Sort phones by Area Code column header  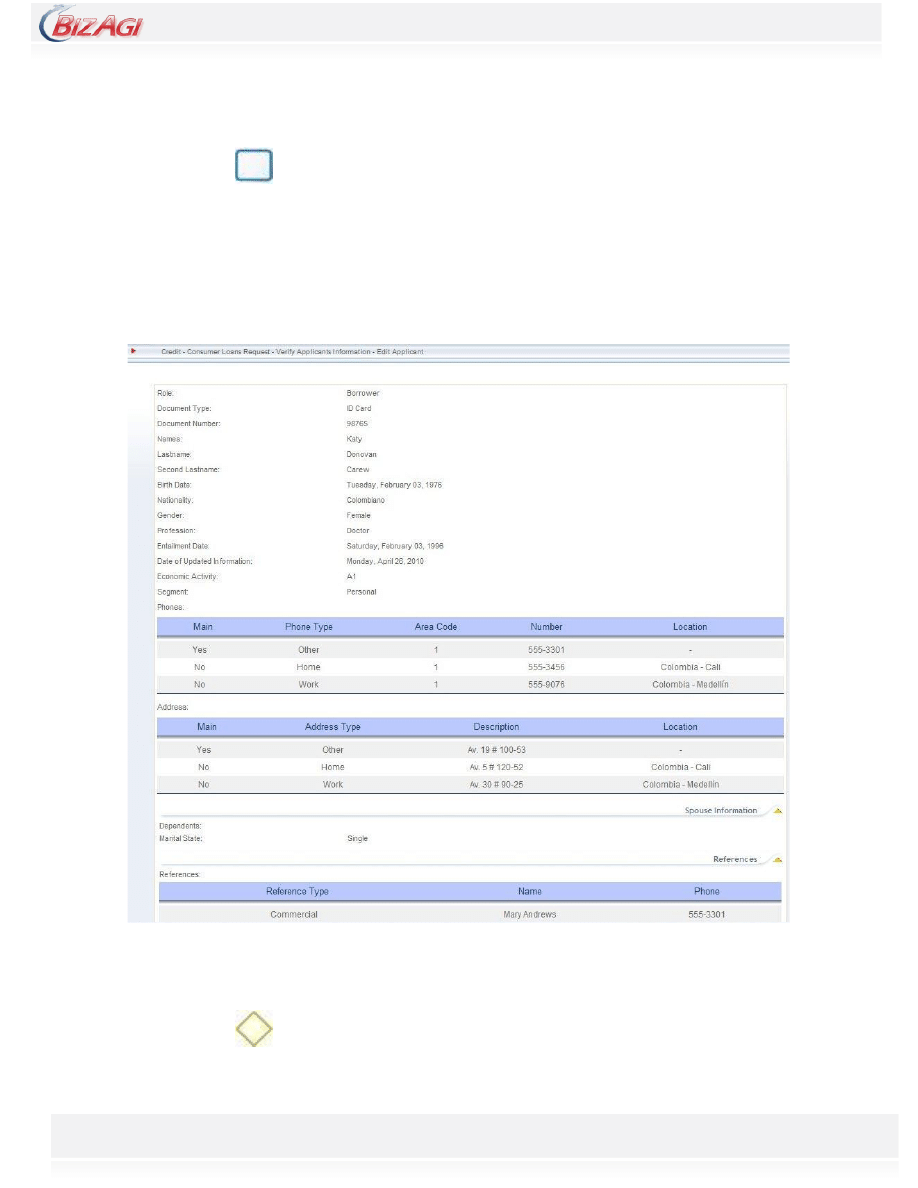pyautogui.click(x=436, y=627)
